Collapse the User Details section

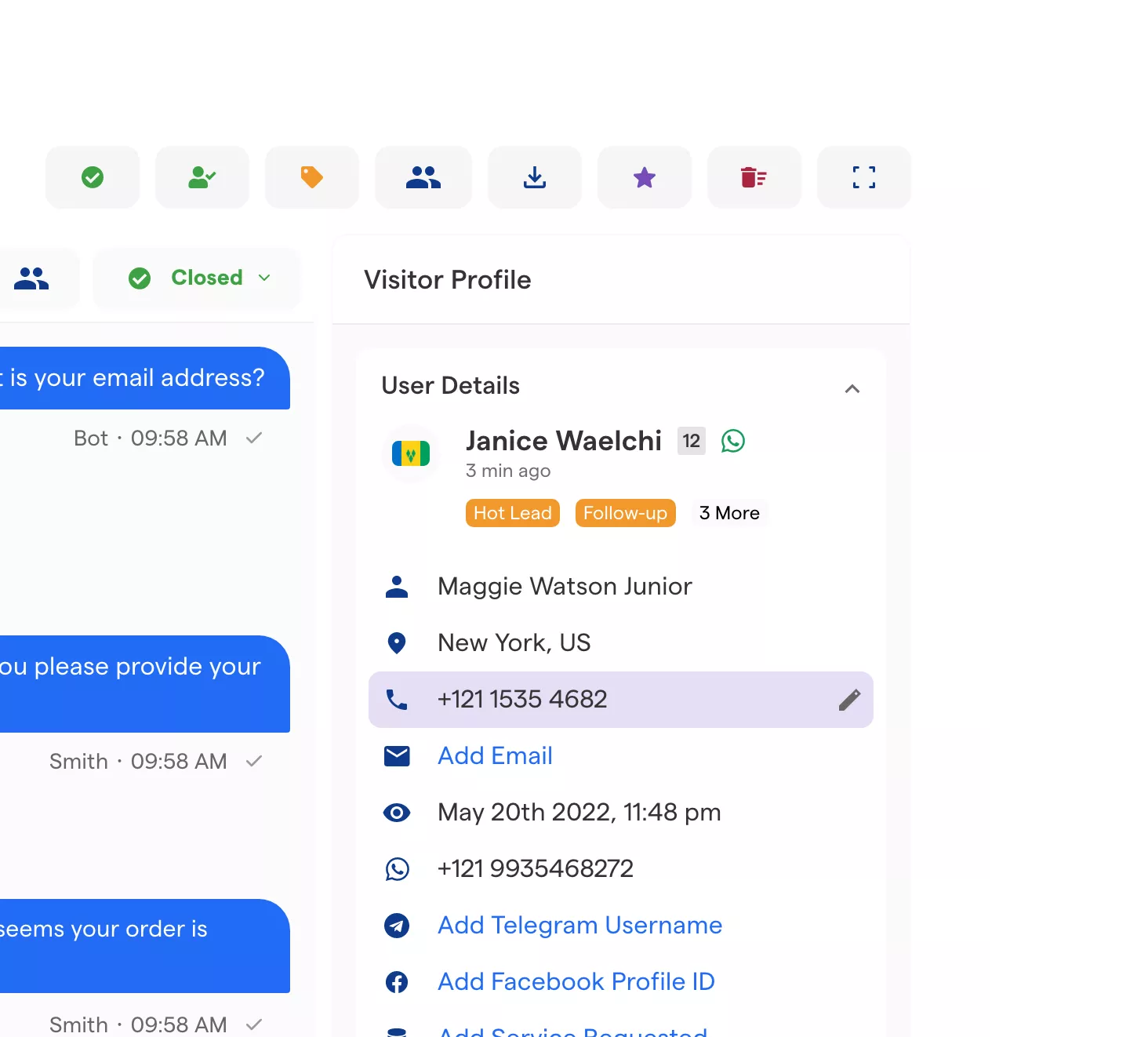[852, 388]
